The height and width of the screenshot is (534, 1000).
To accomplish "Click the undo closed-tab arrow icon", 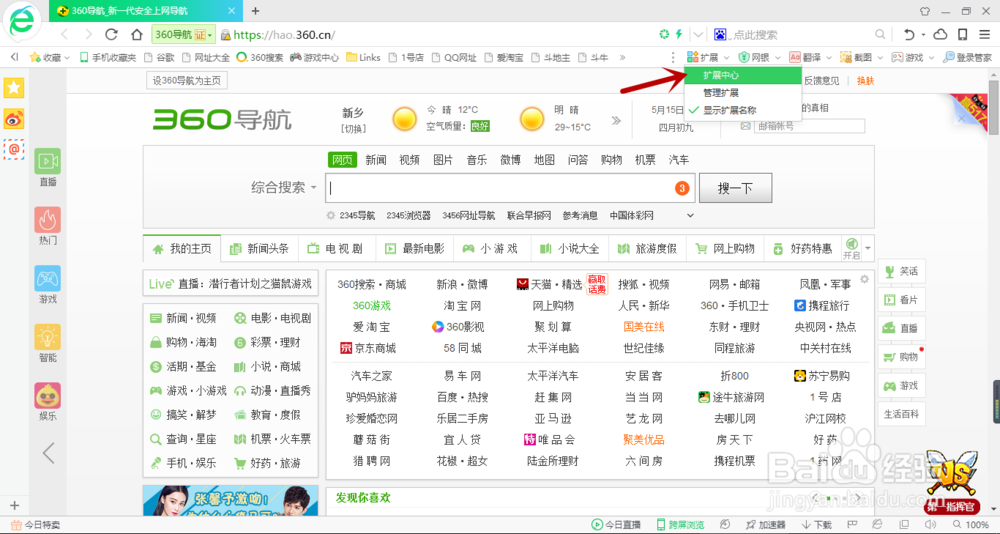I will tap(910, 34).
